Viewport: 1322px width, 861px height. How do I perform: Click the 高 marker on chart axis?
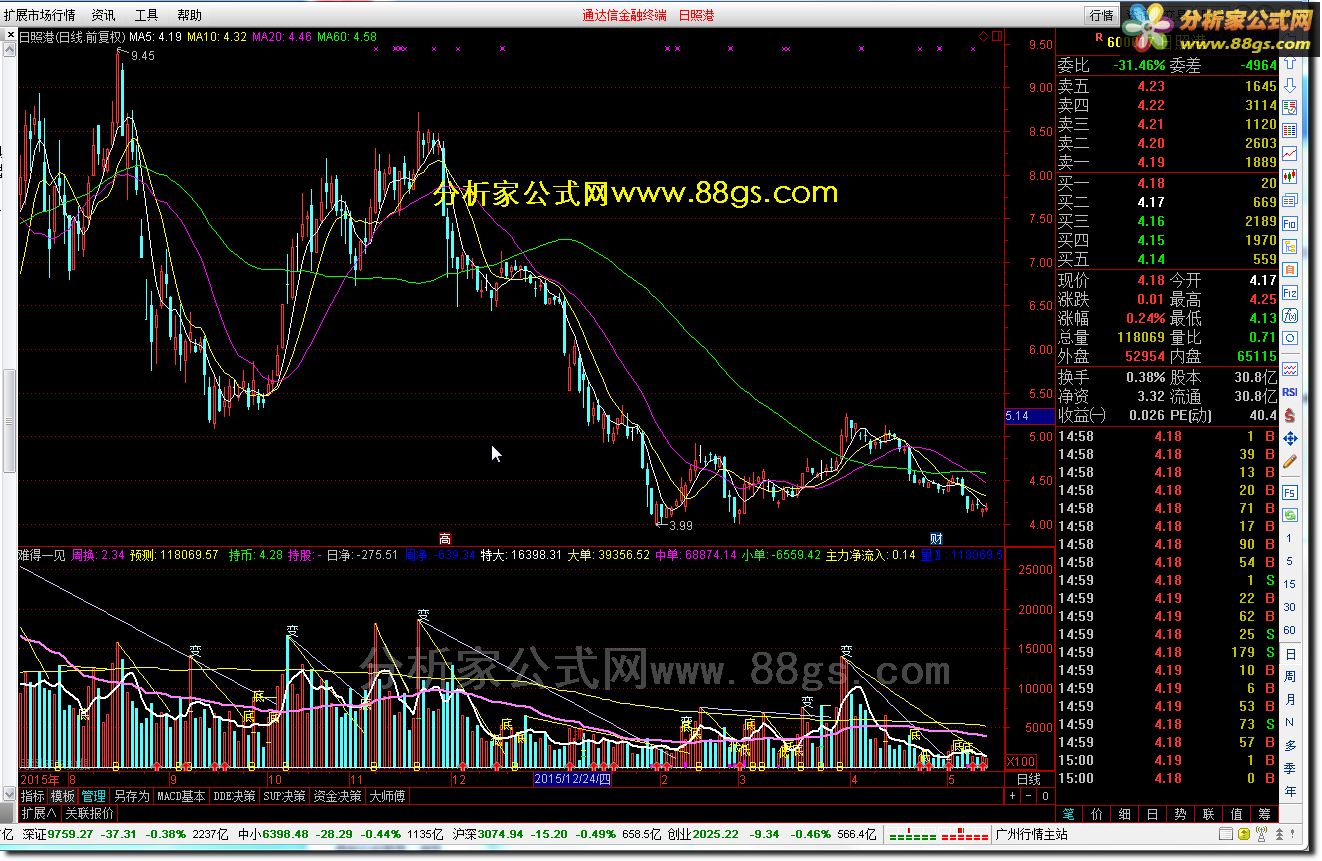point(445,537)
